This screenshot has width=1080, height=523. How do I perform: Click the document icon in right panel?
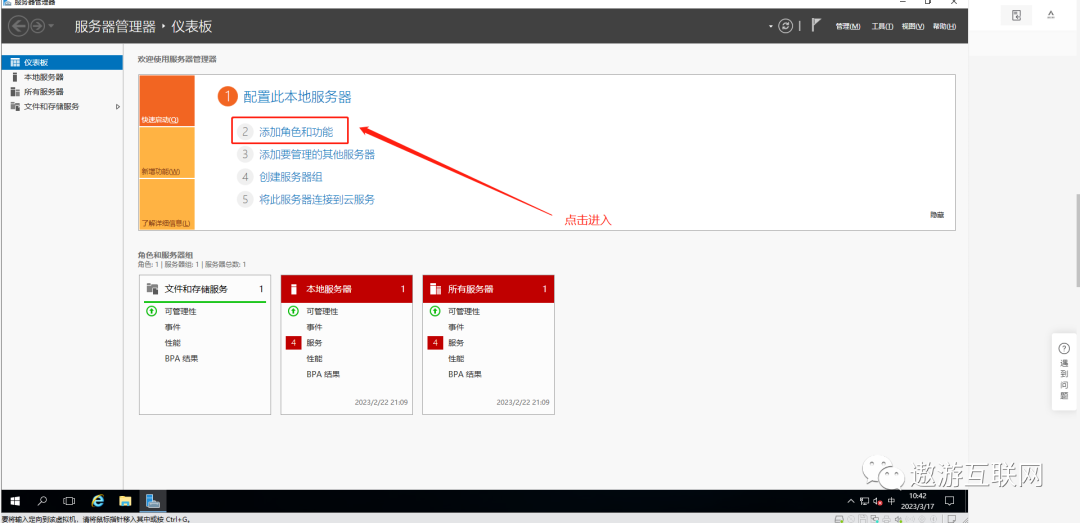[1017, 15]
